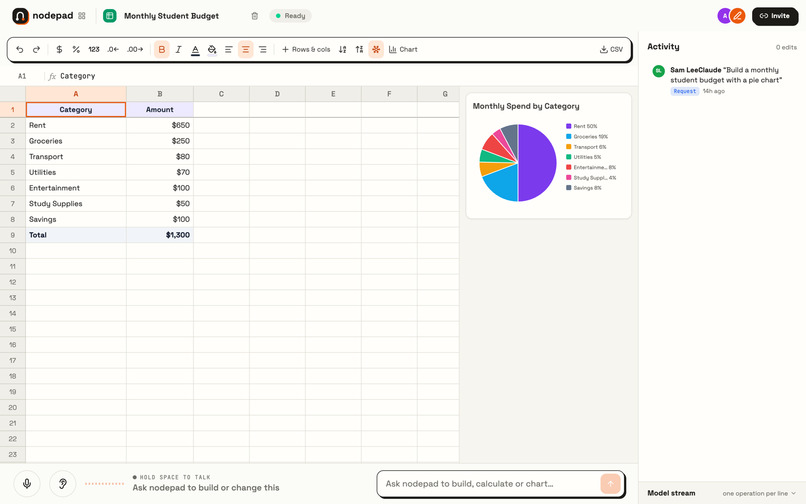The height and width of the screenshot is (504, 806).
Task: Click Savings 8% legend entry
Action: point(583,188)
